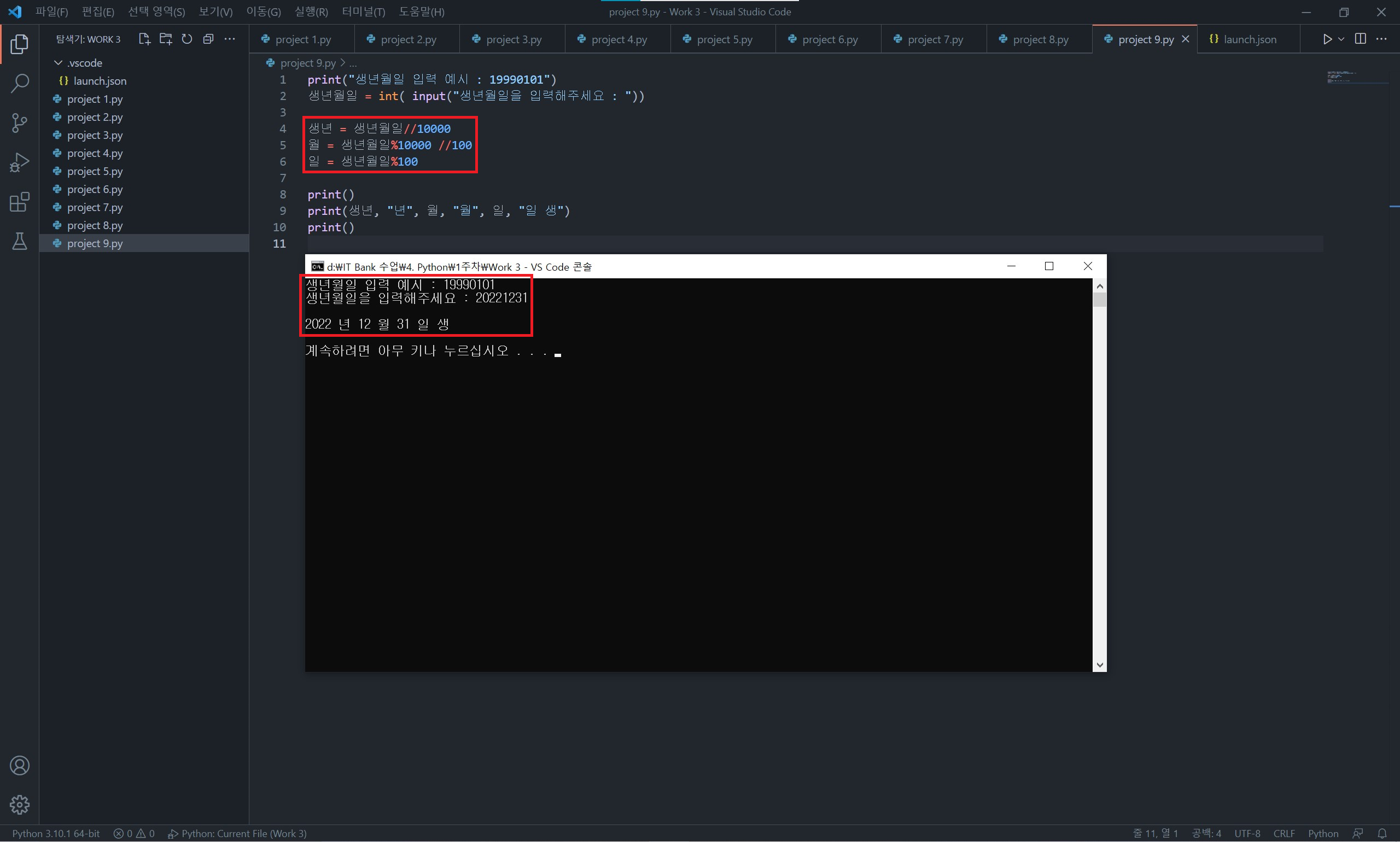Collapse the .vscode folder
The height and width of the screenshot is (842, 1400).
point(58,62)
